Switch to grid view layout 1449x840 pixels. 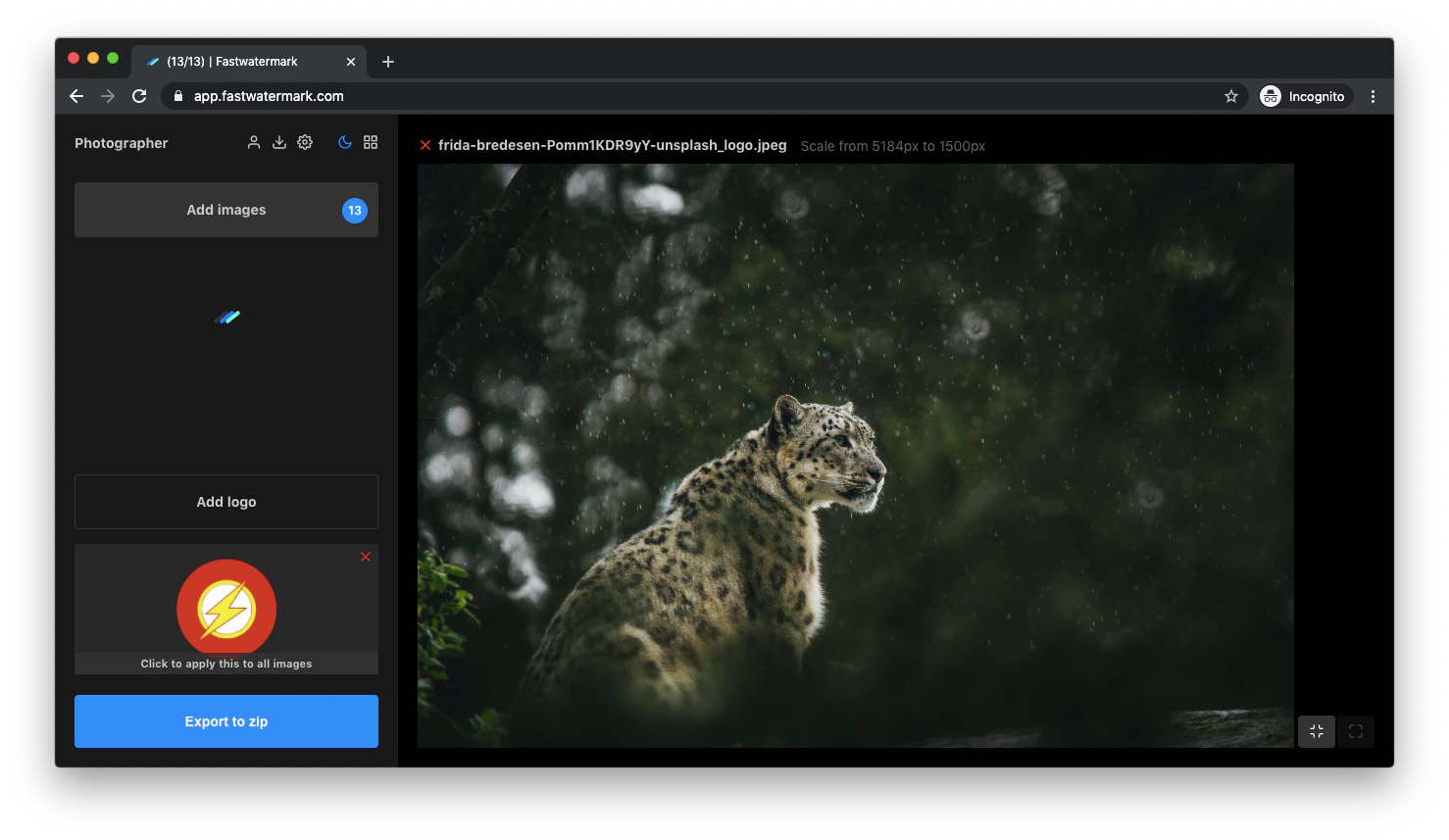coord(371,142)
